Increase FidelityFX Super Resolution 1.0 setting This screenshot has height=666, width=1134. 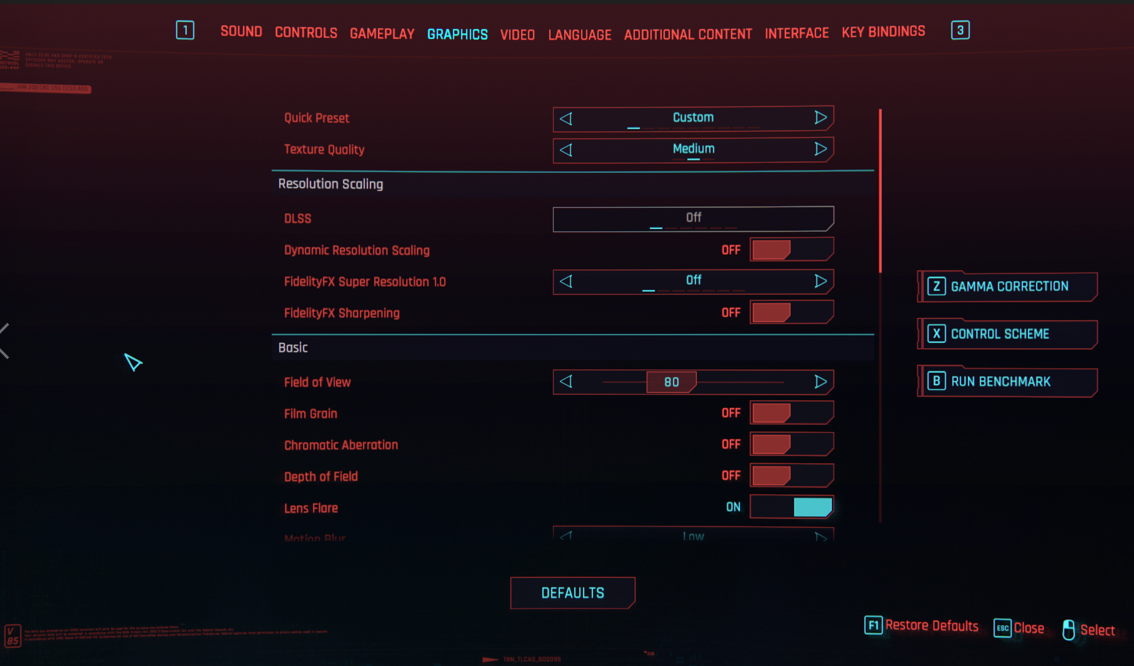(x=820, y=281)
